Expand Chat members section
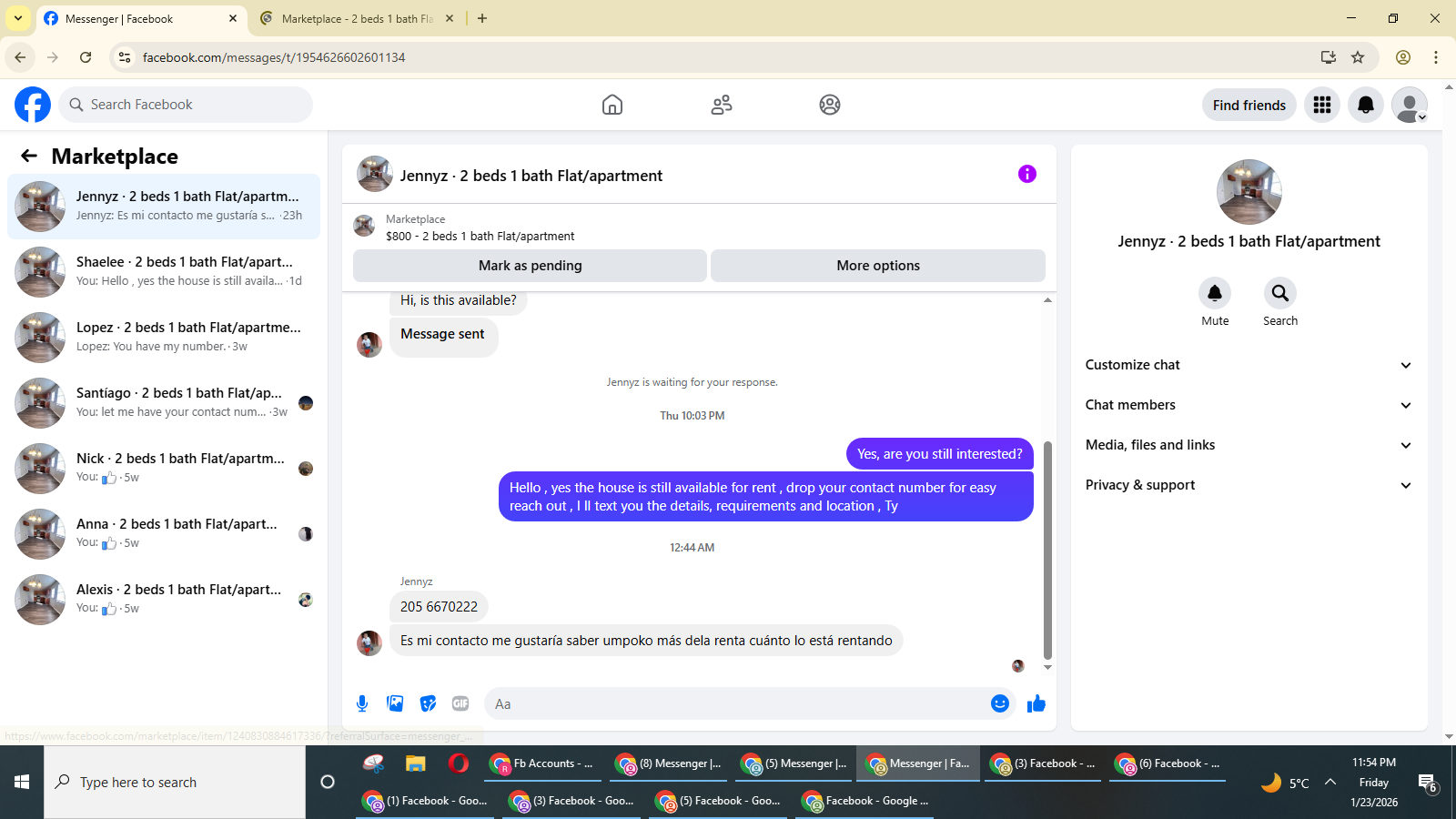 click(1249, 405)
